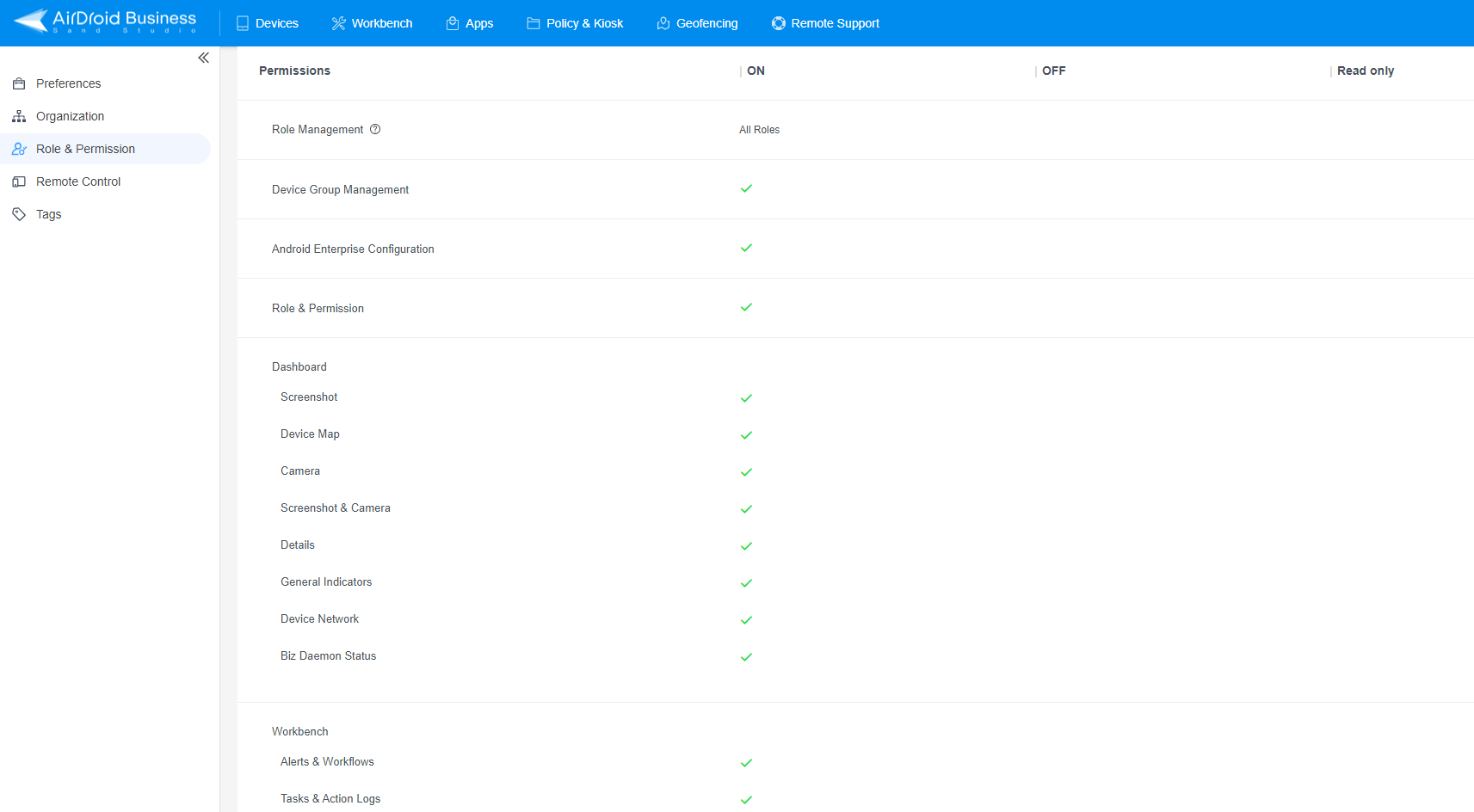Click the Read only column header
This screenshot has width=1474, height=812.
(1365, 71)
